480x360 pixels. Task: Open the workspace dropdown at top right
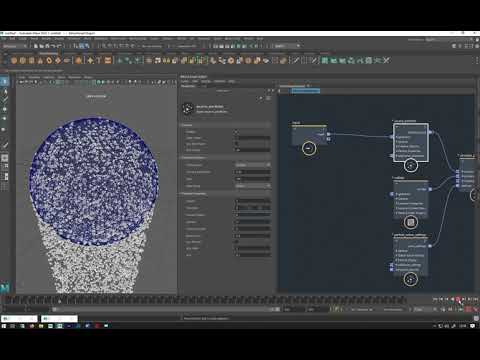[x=448, y=39]
